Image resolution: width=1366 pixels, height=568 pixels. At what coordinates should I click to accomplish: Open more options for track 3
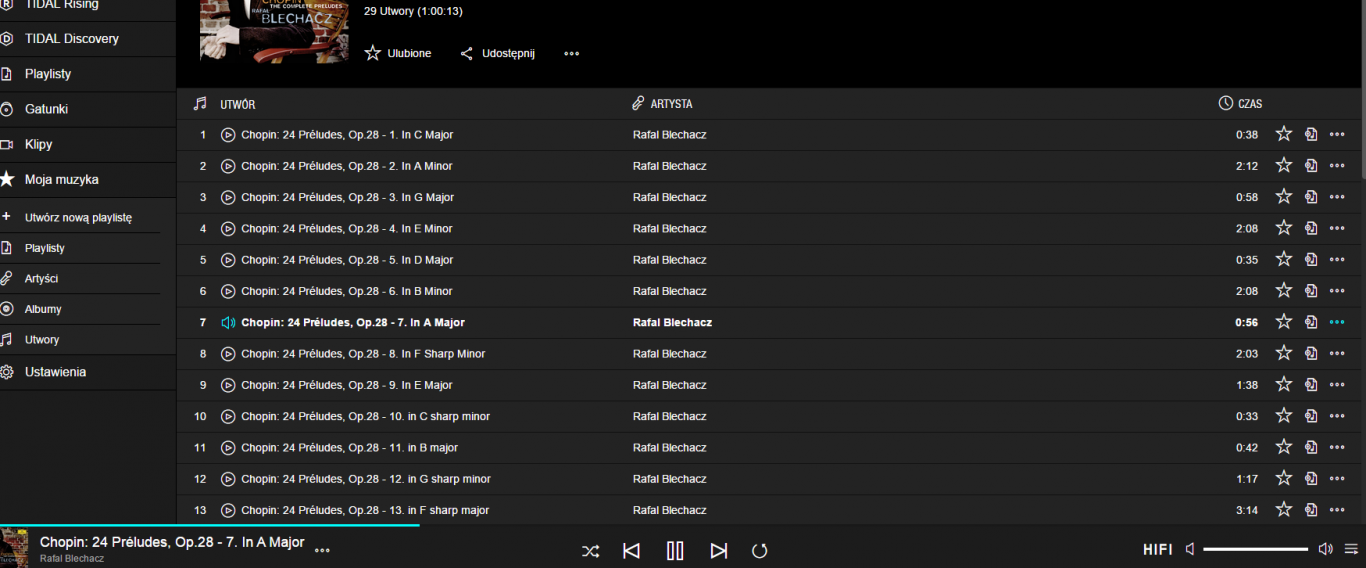coord(1337,197)
